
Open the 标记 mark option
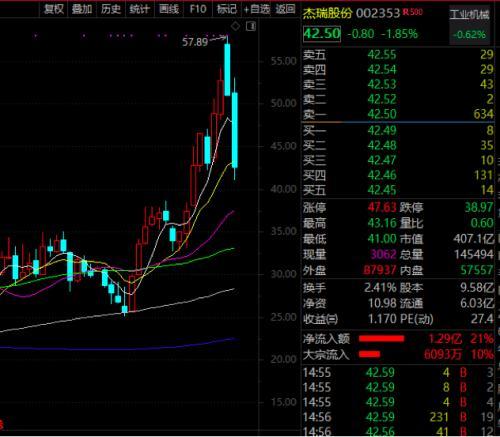(x=227, y=9)
